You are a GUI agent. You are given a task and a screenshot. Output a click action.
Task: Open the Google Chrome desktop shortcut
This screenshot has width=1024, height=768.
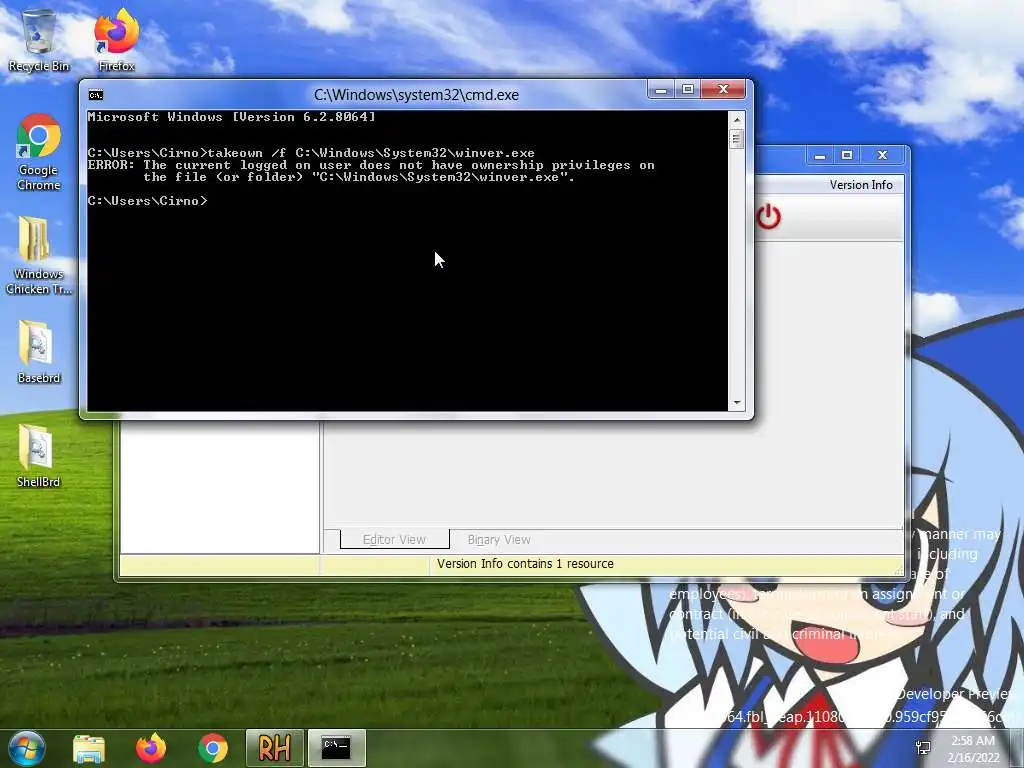click(39, 152)
